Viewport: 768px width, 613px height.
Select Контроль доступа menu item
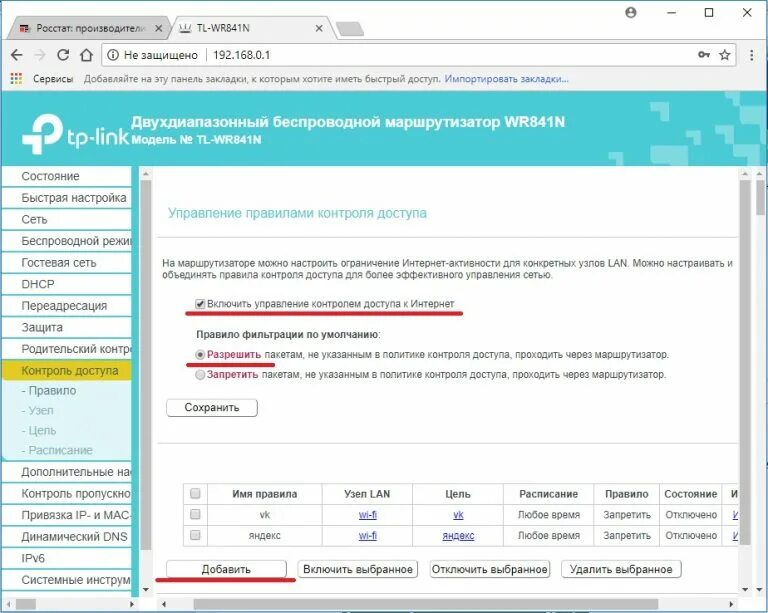coord(67,371)
